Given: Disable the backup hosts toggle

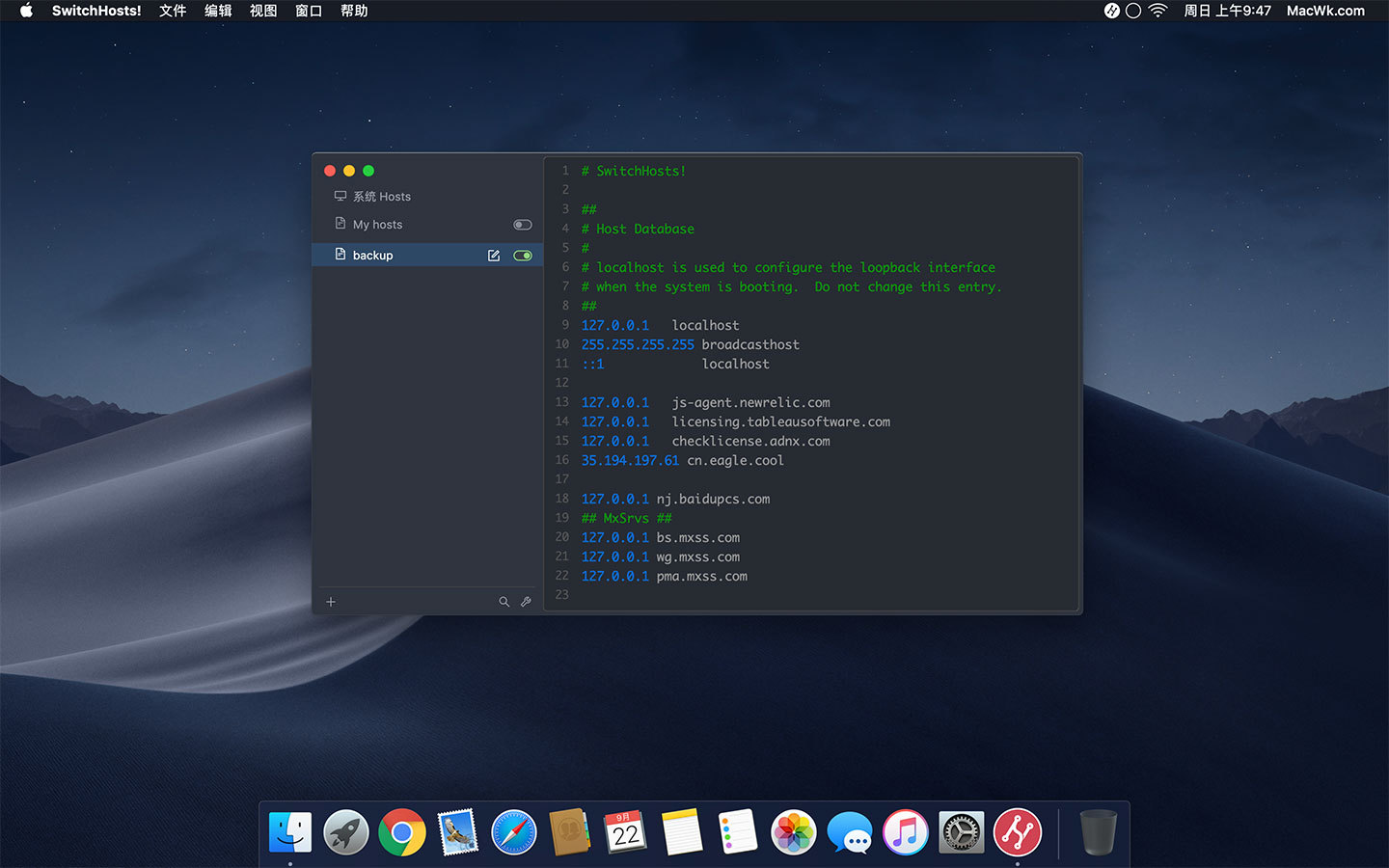Looking at the screenshot, I should pyautogui.click(x=523, y=256).
